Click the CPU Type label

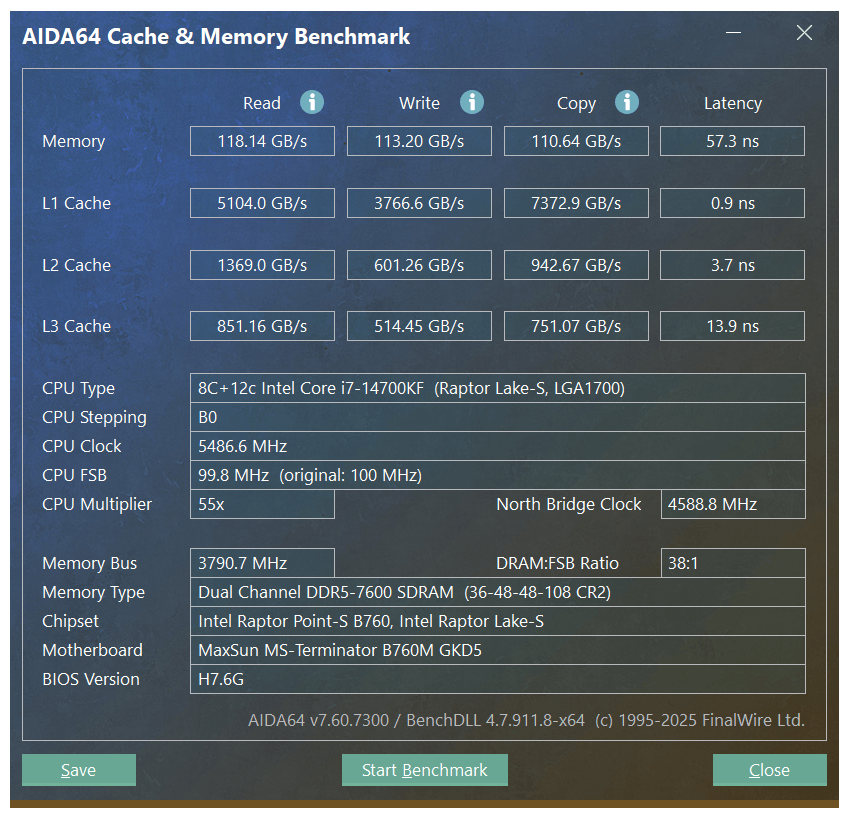79,388
